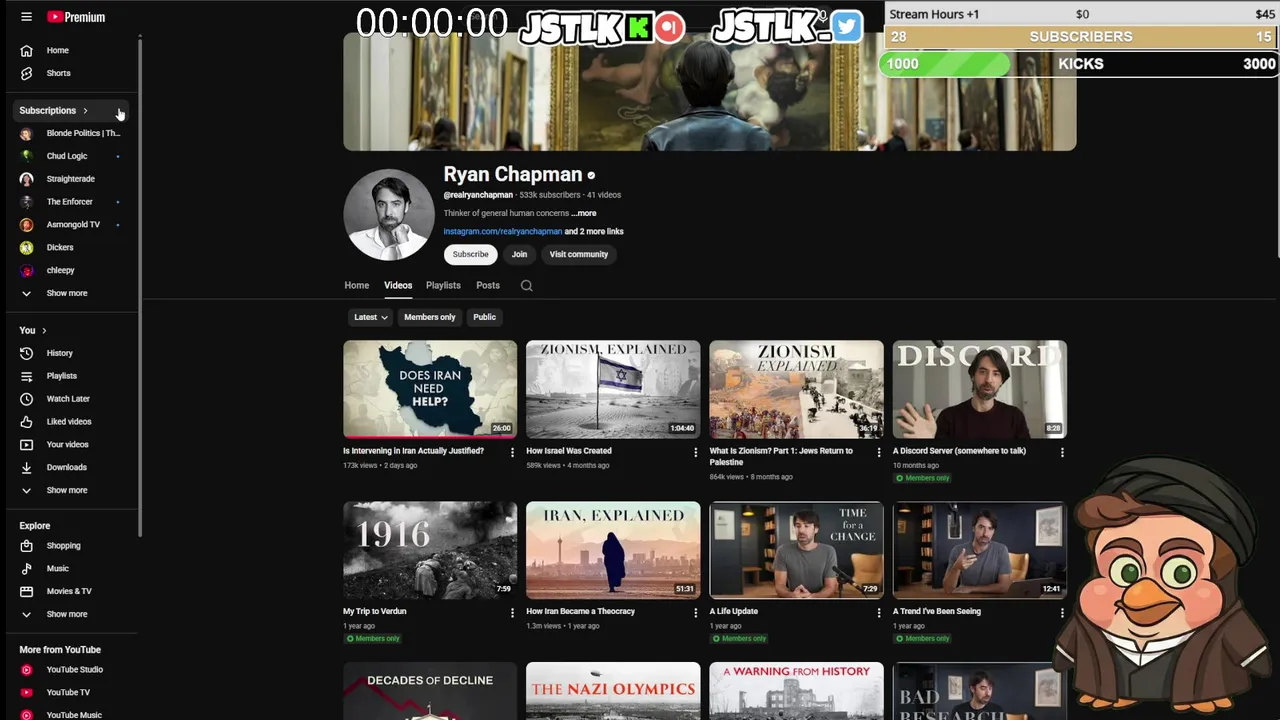Switch to Posts tab
This screenshot has width=1280, height=720.
[488, 285]
